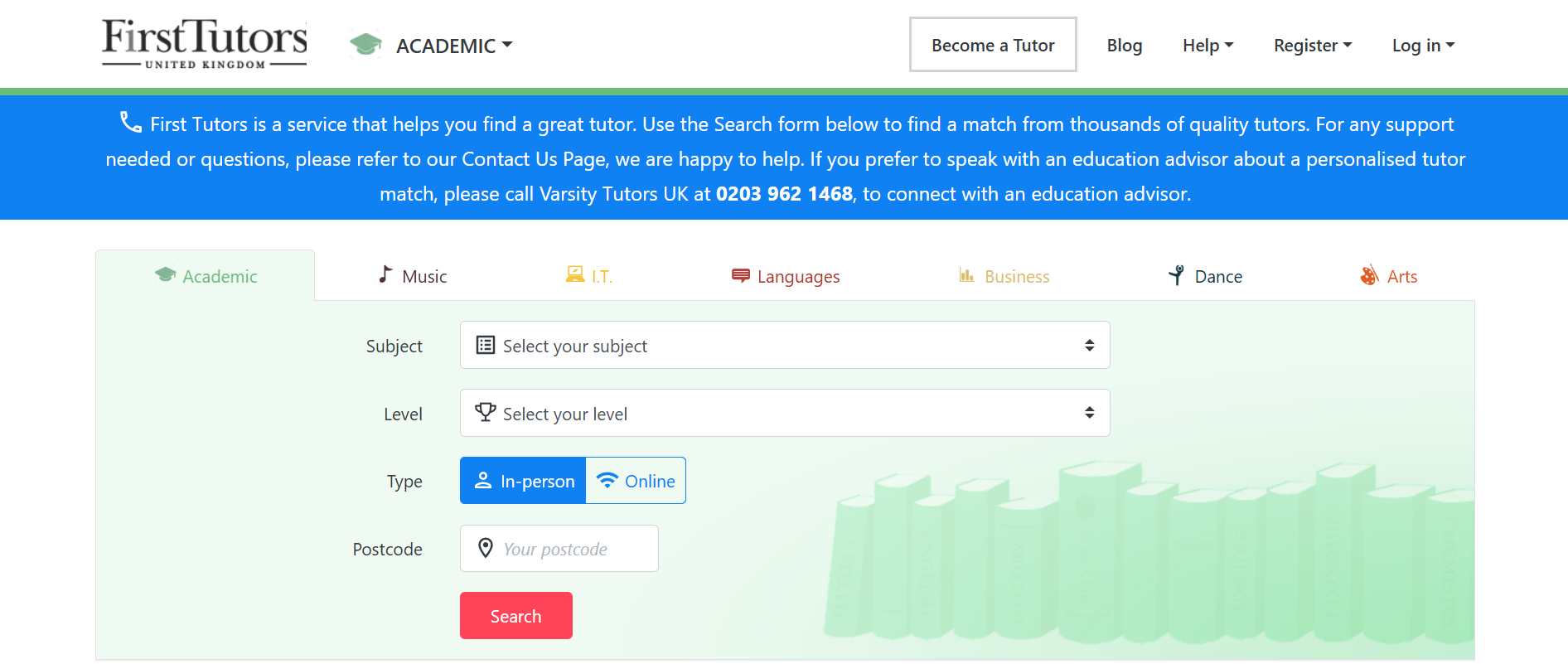Click the music note icon

tap(385, 274)
